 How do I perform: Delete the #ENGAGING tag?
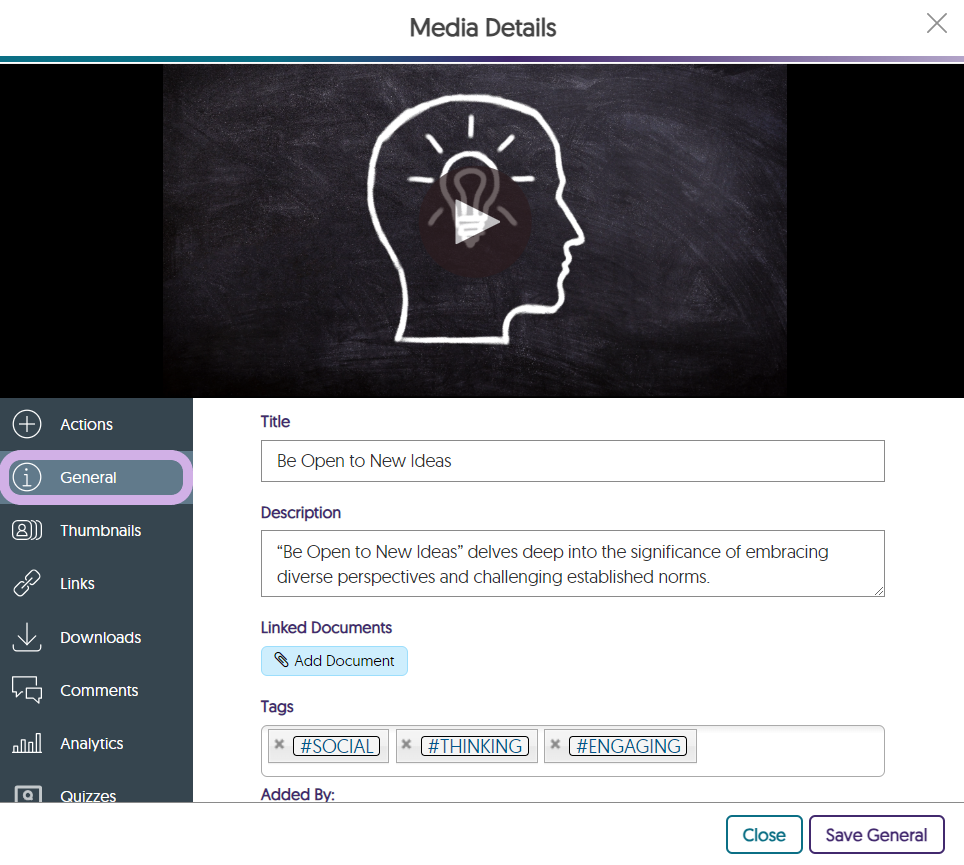tap(555, 745)
